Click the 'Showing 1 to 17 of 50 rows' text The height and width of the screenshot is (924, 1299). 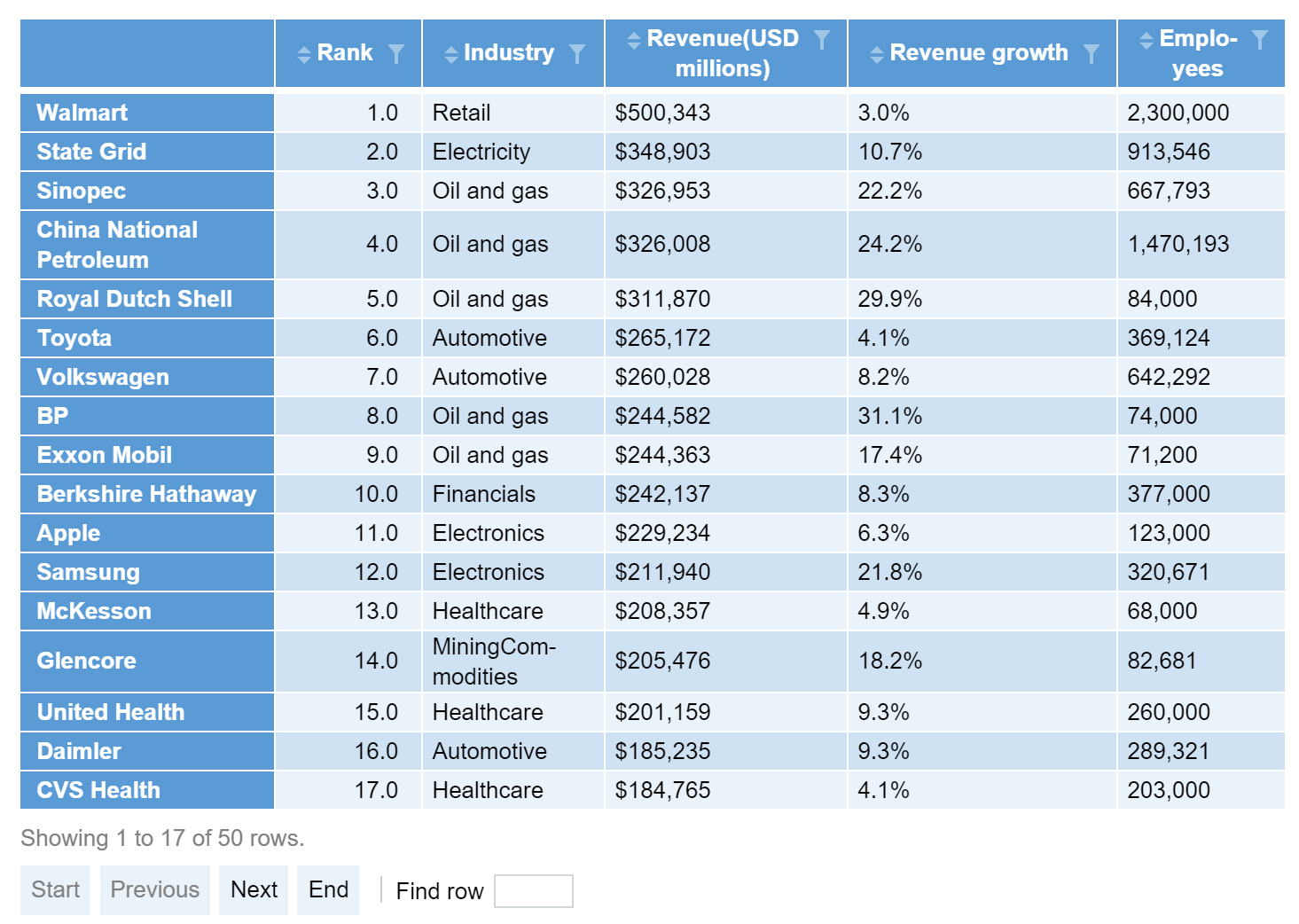[x=162, y=838]
